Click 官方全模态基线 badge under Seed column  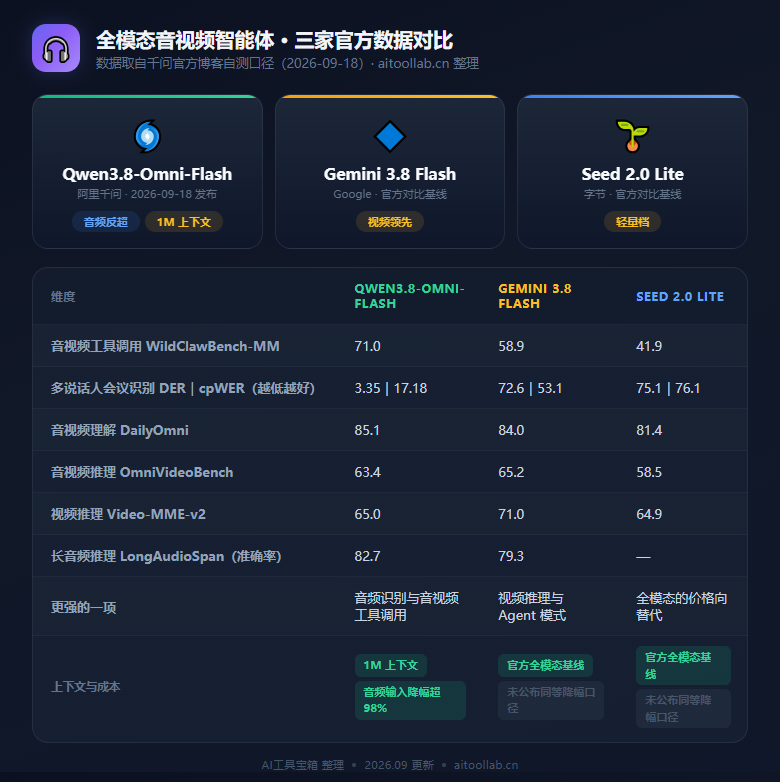point(683,665)
